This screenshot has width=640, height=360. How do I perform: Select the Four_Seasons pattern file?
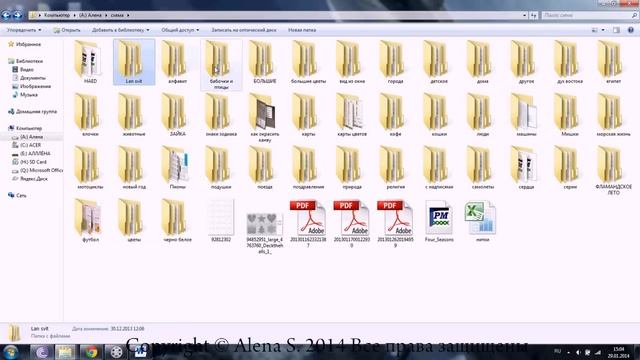click(439, 221)
